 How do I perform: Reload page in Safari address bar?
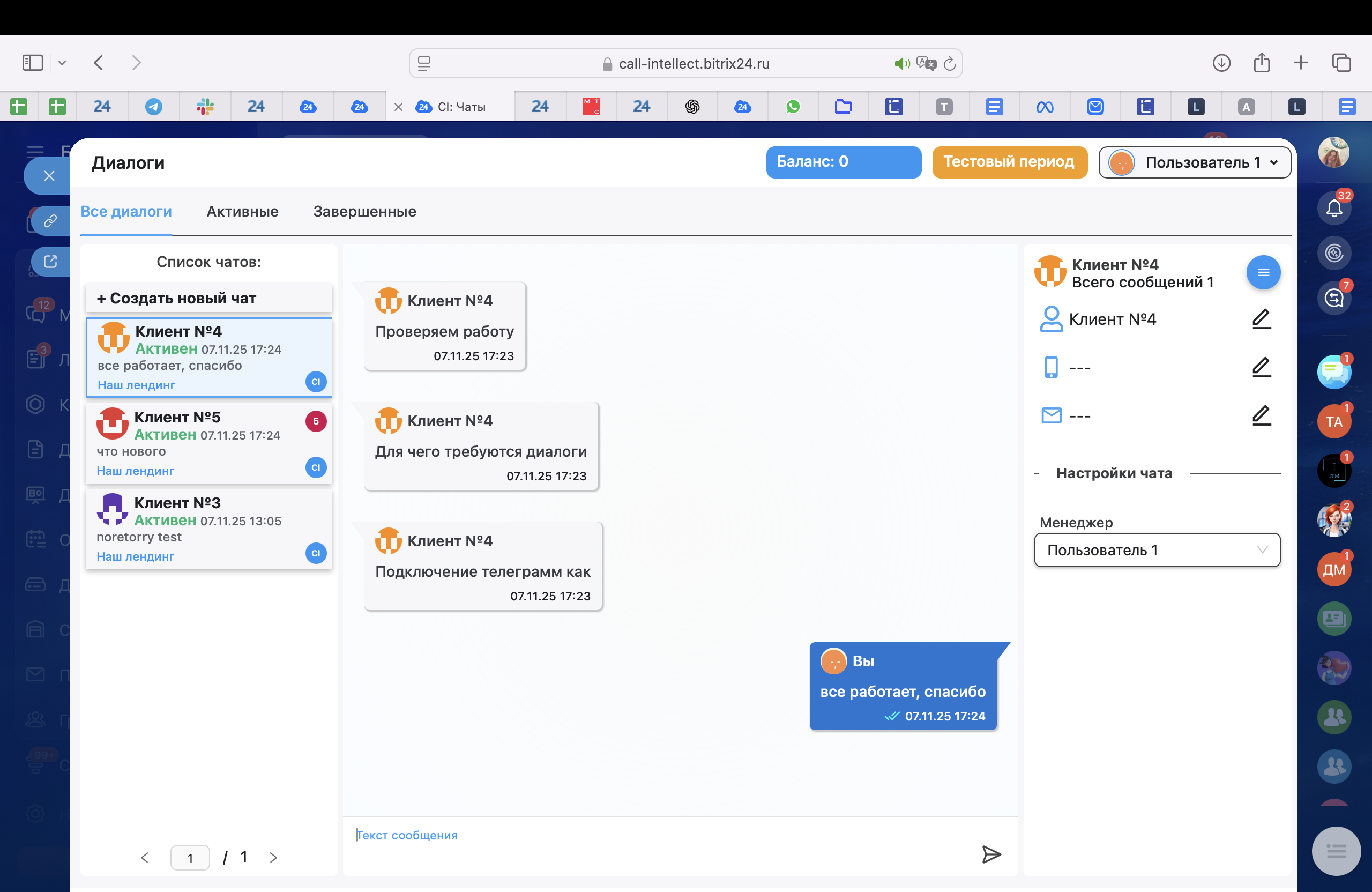[950, 63]
